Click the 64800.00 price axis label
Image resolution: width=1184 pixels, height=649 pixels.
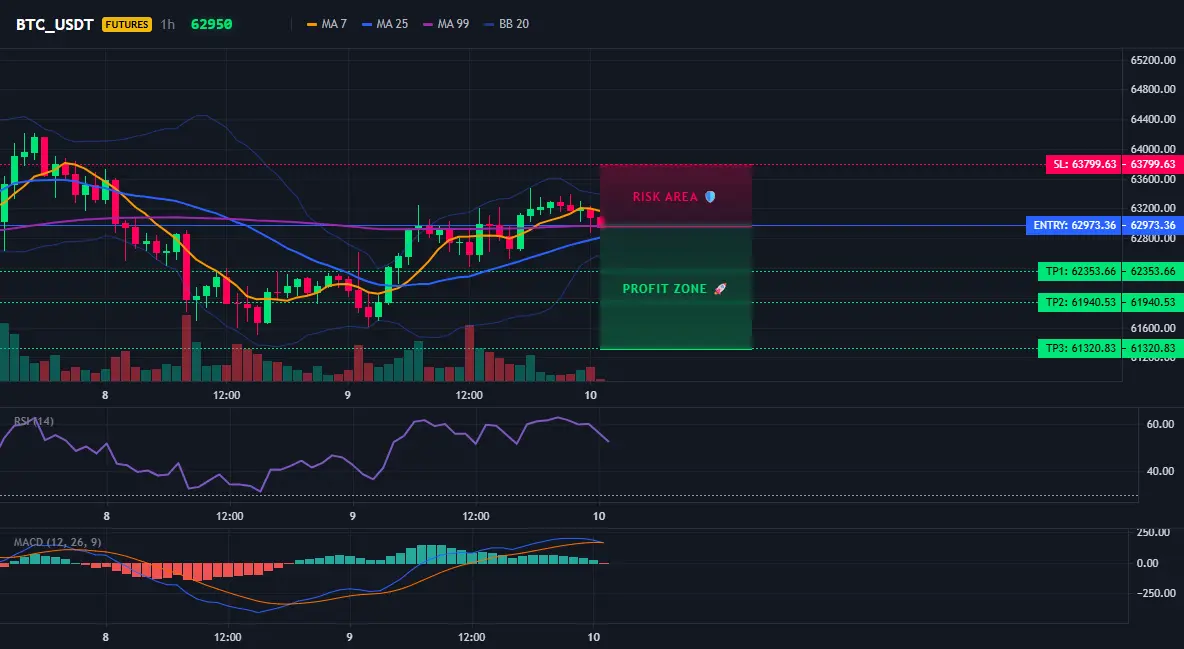tap(1153, 89)
